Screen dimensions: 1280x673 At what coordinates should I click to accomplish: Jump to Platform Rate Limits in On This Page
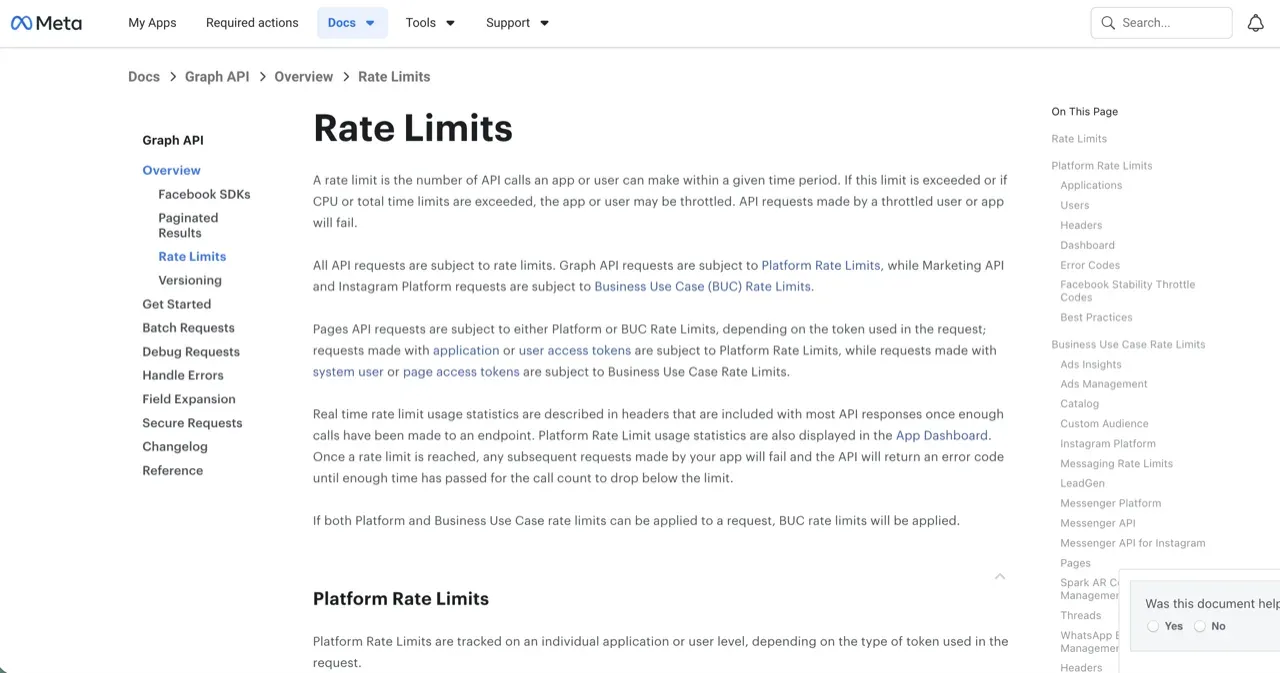click(x=1102, y=166)
